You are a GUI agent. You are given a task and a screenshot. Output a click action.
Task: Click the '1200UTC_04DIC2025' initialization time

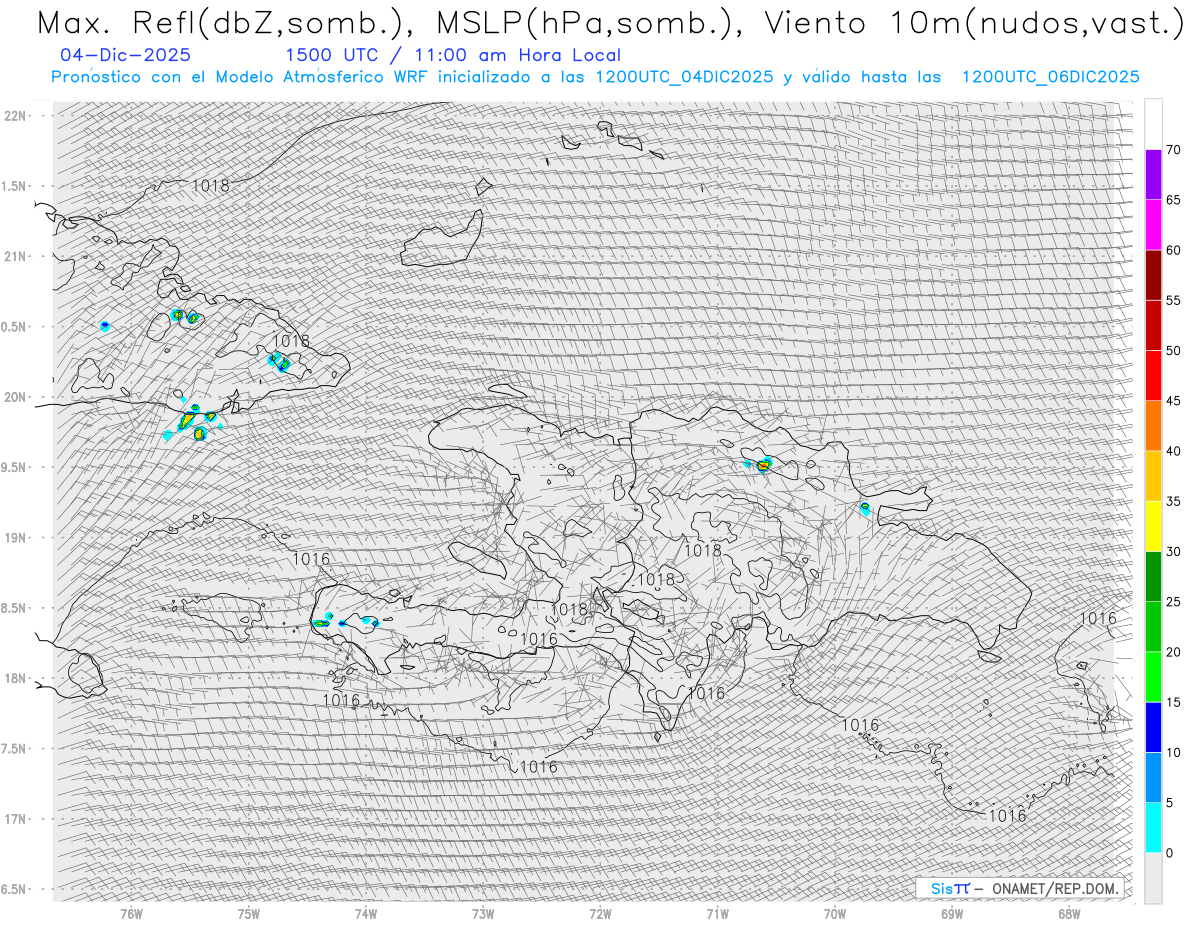(684, 76)
